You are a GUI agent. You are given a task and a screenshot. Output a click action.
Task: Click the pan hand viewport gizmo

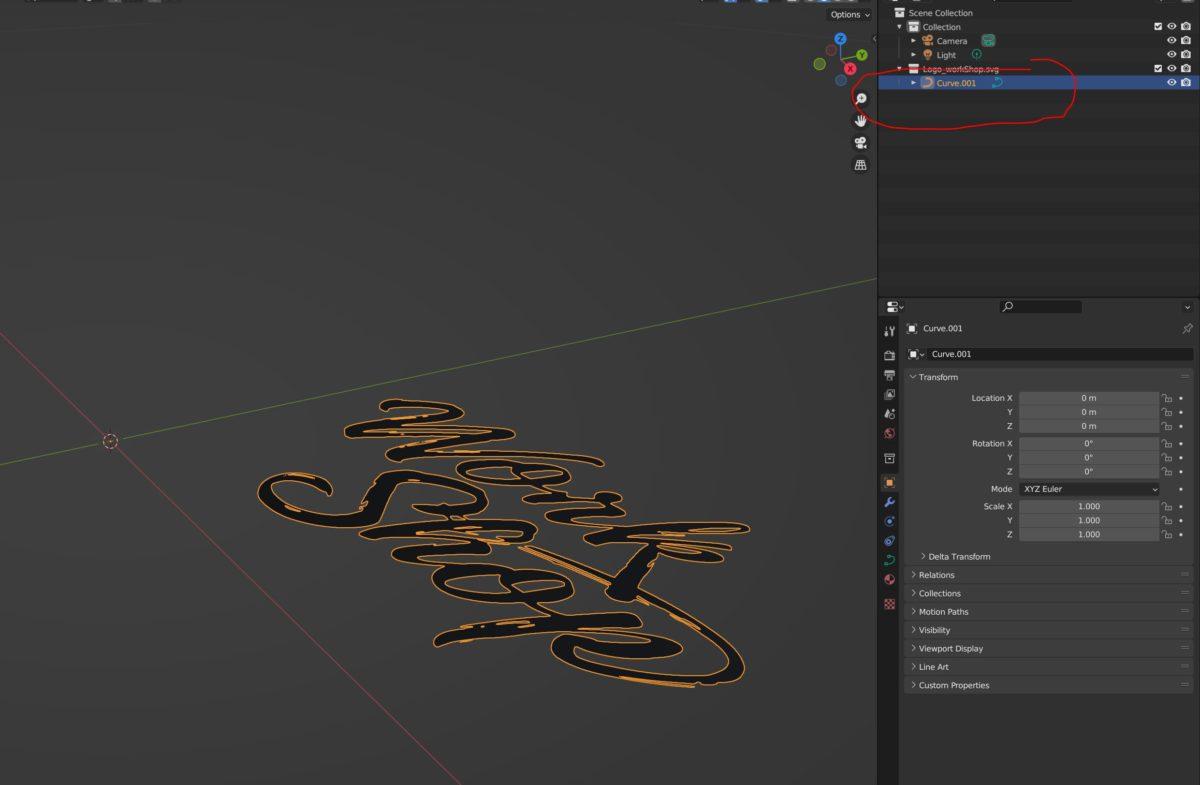860,120
